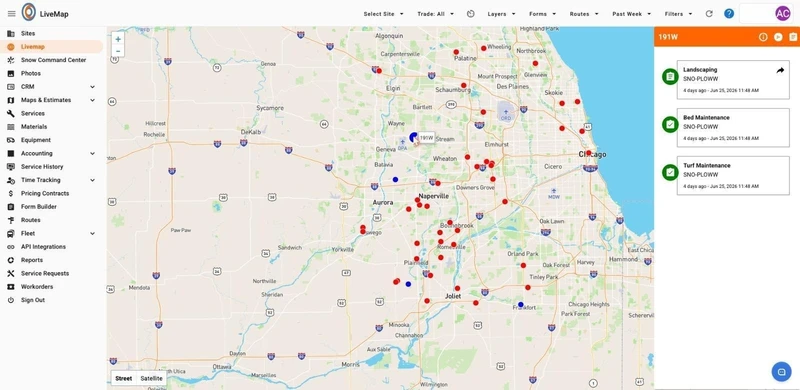Click the 191W map marker label
This screenshot has height=390, width=800.
427,138
